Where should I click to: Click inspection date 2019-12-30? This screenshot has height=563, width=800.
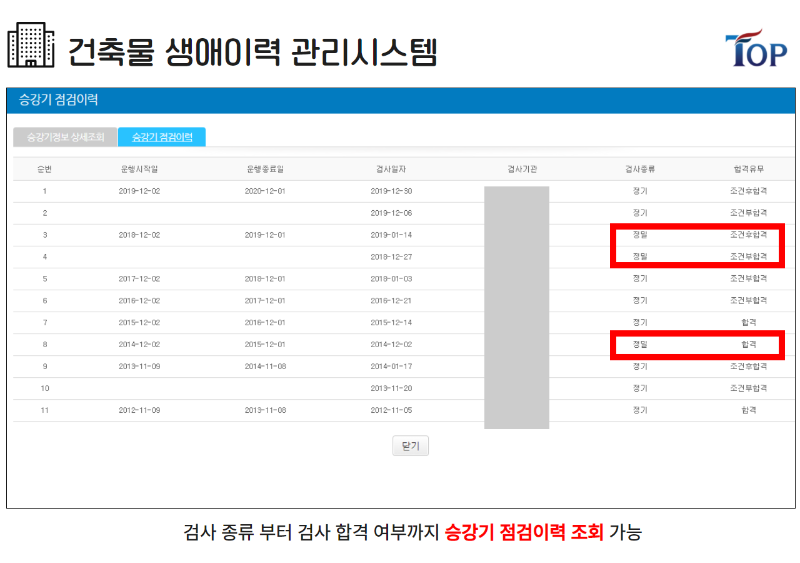(391, 191)
